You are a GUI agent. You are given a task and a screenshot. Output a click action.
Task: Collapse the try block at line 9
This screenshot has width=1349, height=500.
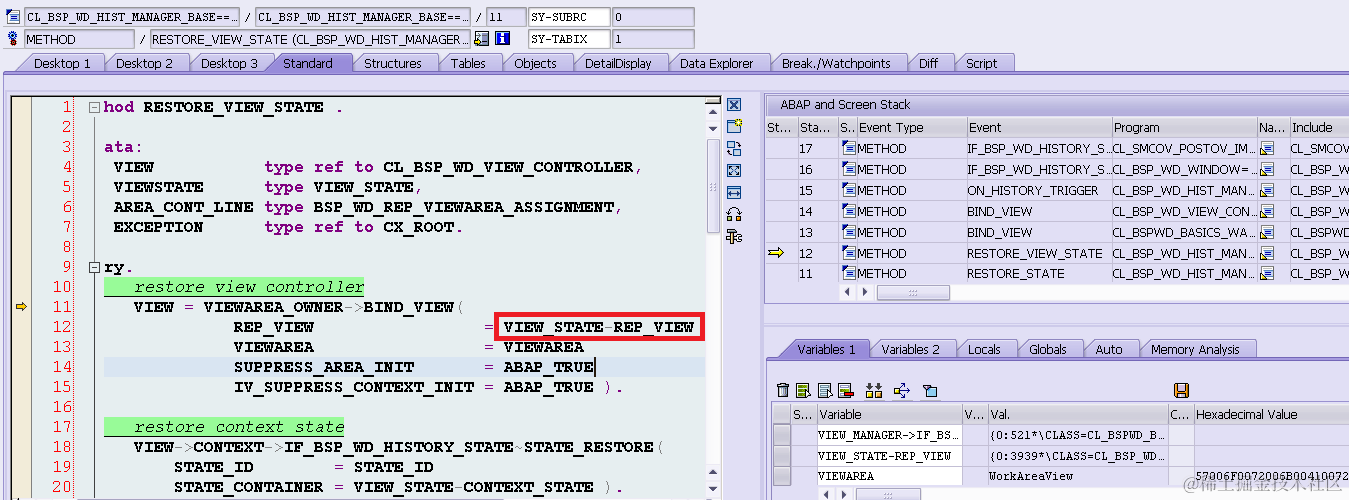coord(93,267)
